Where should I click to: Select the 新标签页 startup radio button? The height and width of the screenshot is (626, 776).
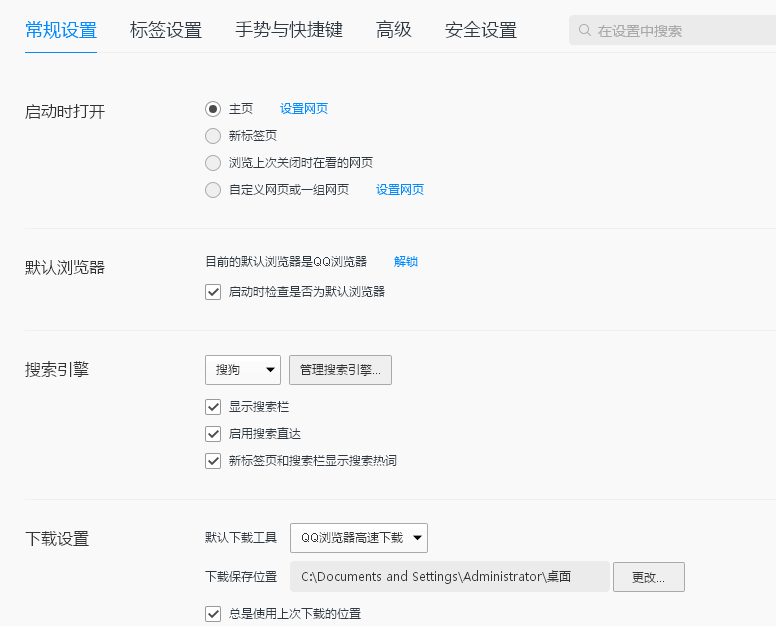(213, 136)
